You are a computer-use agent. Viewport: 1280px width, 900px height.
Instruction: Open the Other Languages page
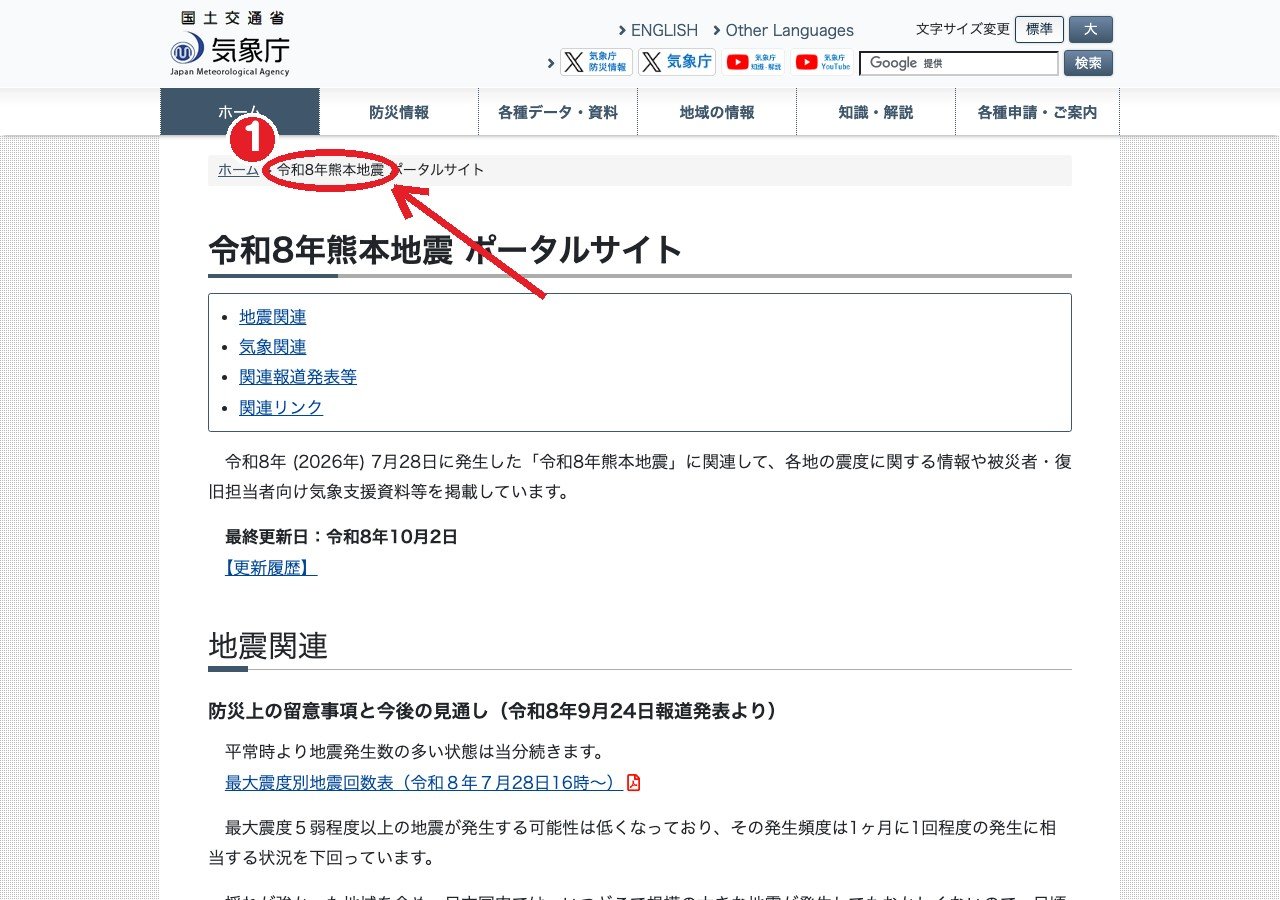coord(789,30)
